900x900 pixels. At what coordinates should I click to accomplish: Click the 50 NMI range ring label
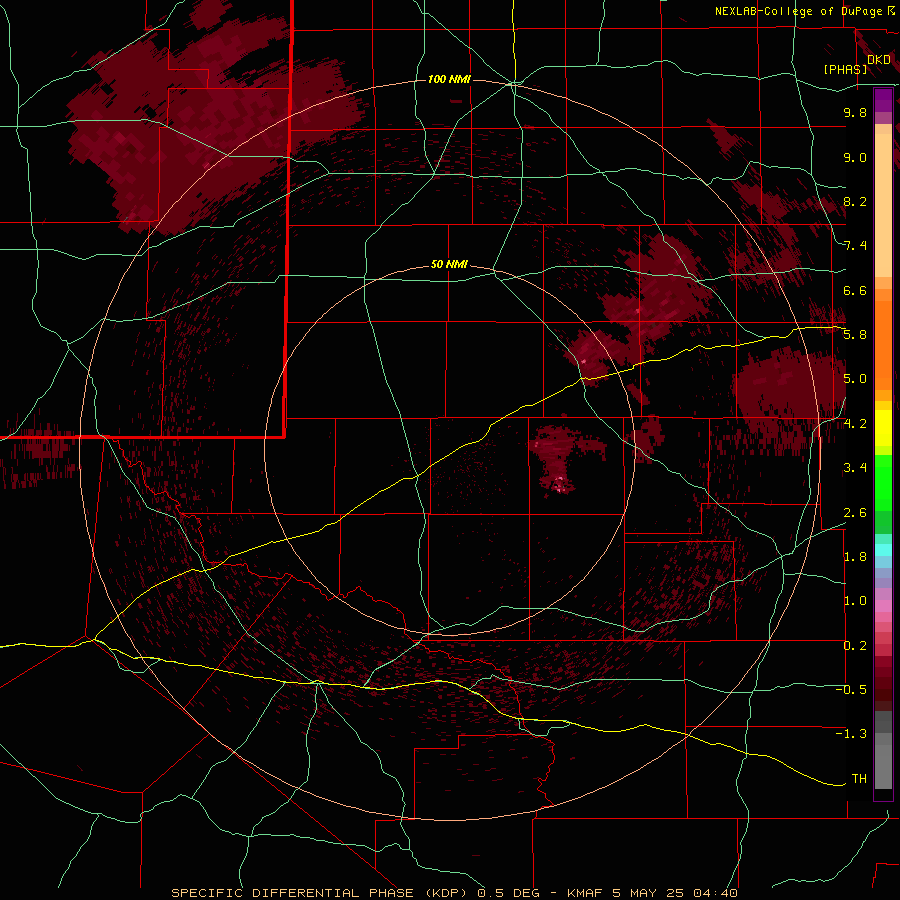(449, 264)
